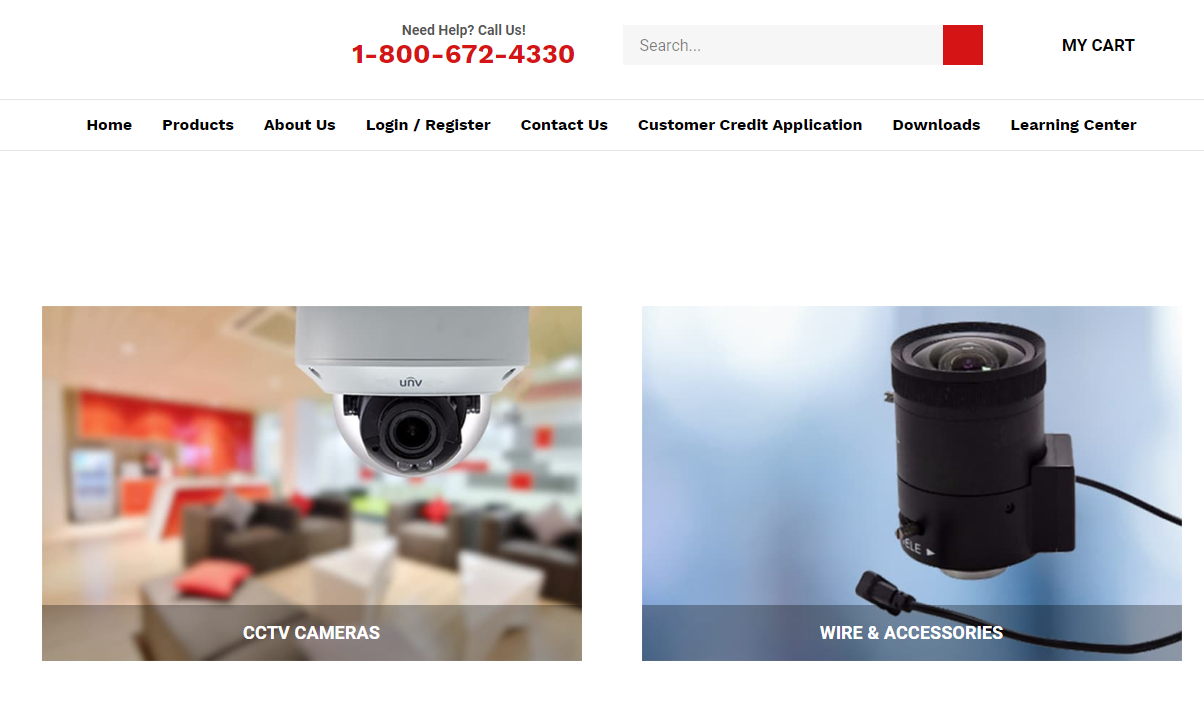Select Login / Register in navigation
The image size is (1204, 712).
pos(428,125)
